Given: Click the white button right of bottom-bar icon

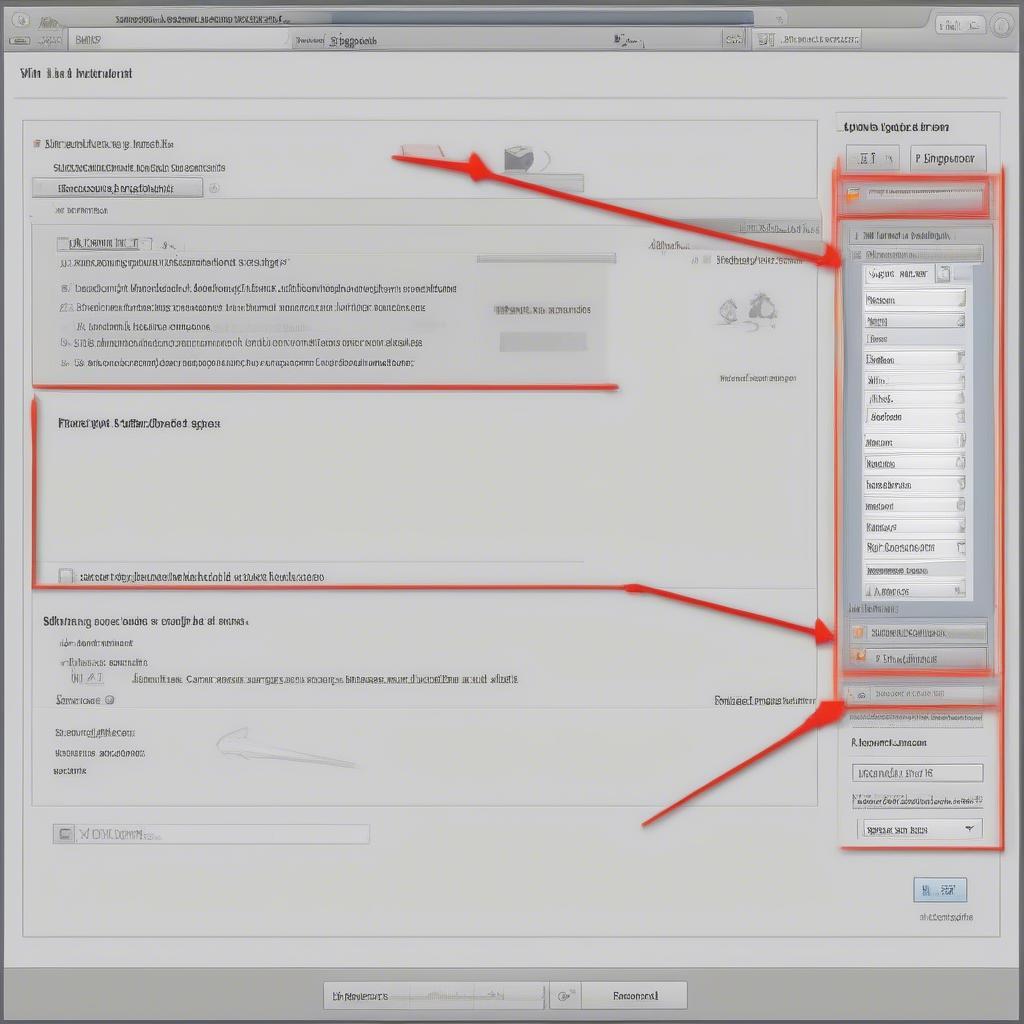Looking at the screenshot, I should 634,996.
